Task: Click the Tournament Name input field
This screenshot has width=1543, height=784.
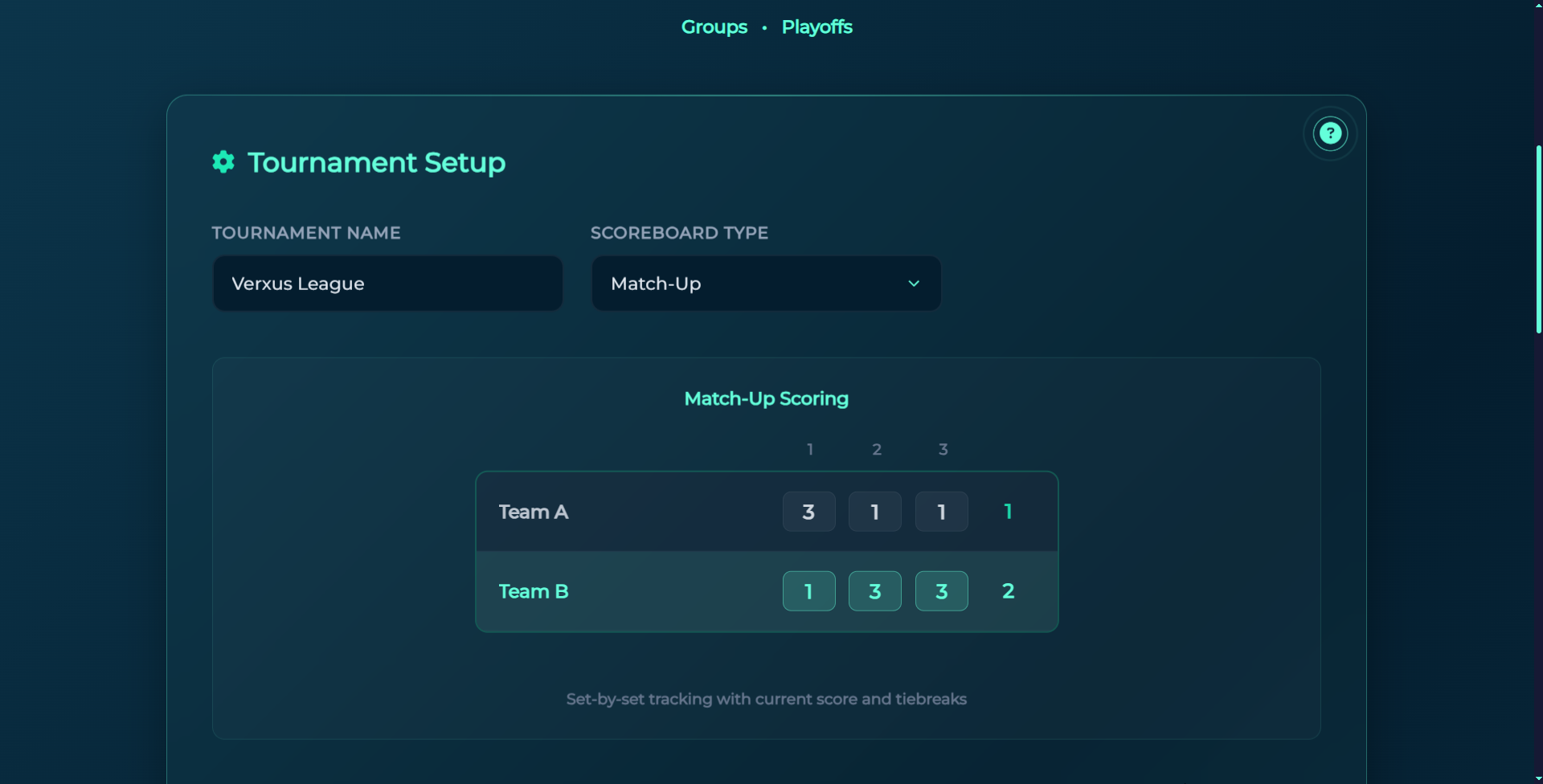Action: coord(387,283)
